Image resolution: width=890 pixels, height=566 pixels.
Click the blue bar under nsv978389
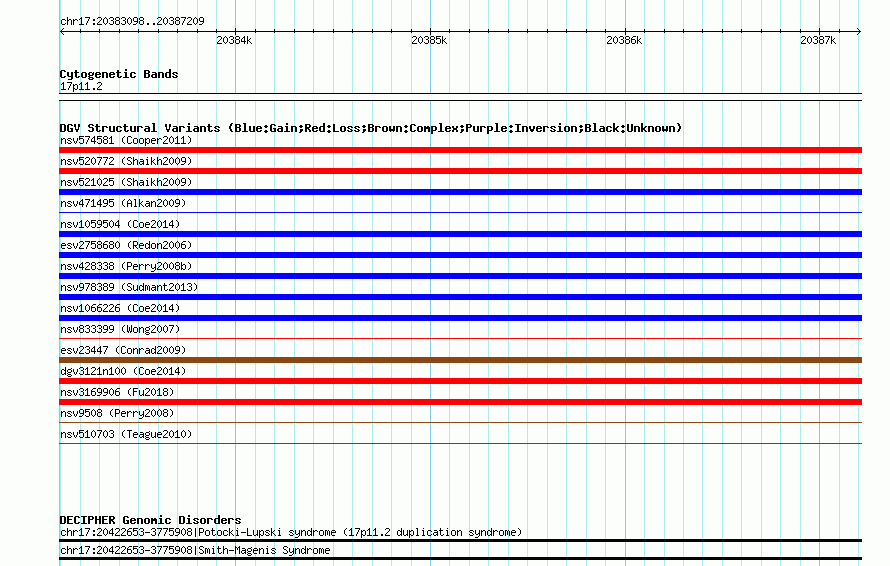click(x=460, y=297)
